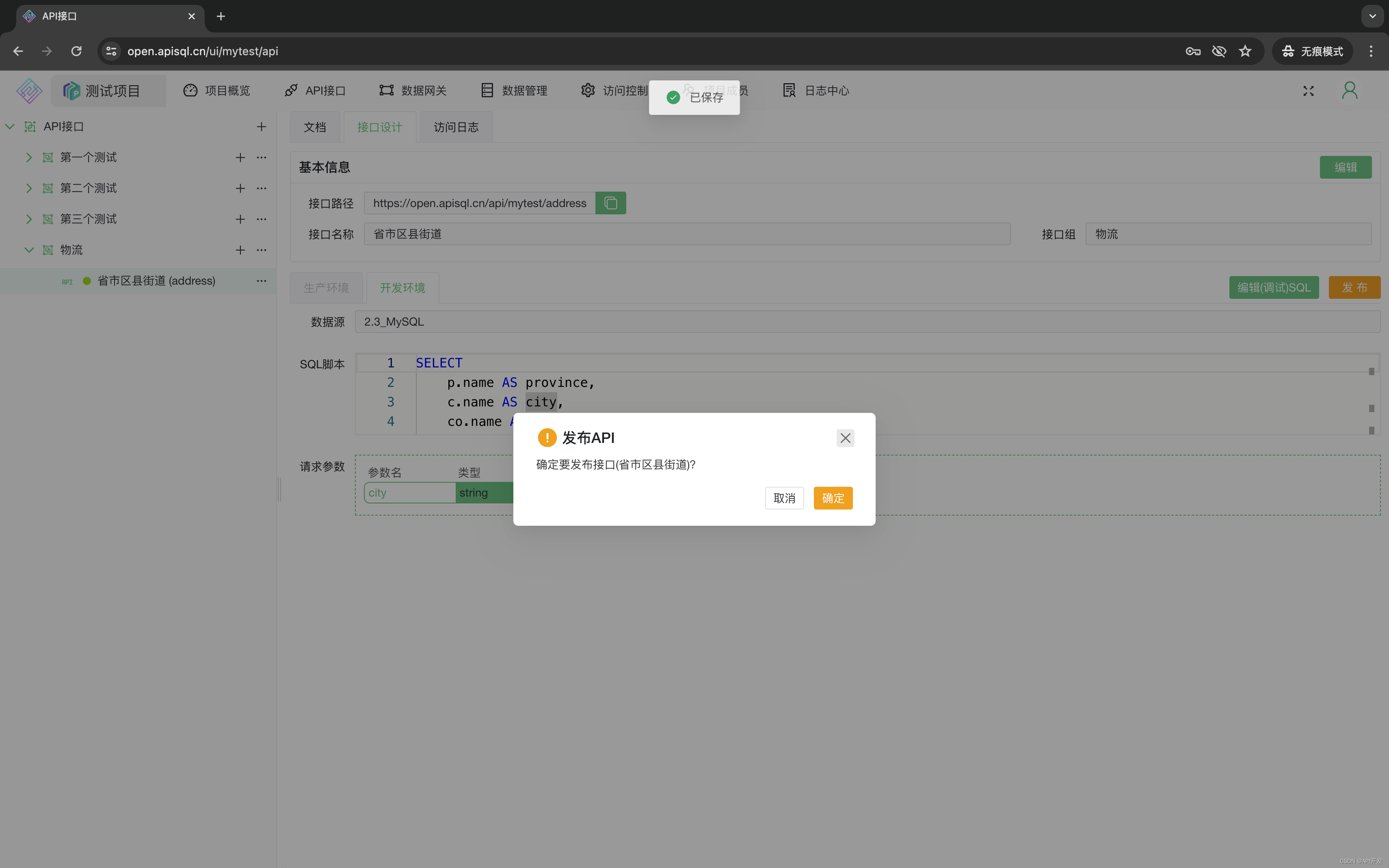The width and height of the screenshot is (1389, 868).
Task: Confirm publishing with the 确定 button
Action: pos(833,498)
